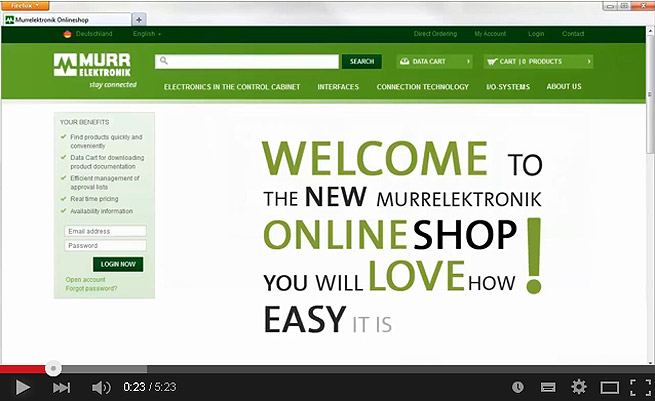Click the Login link in top bar
655x401 pixels.
[x=536, y=34]
